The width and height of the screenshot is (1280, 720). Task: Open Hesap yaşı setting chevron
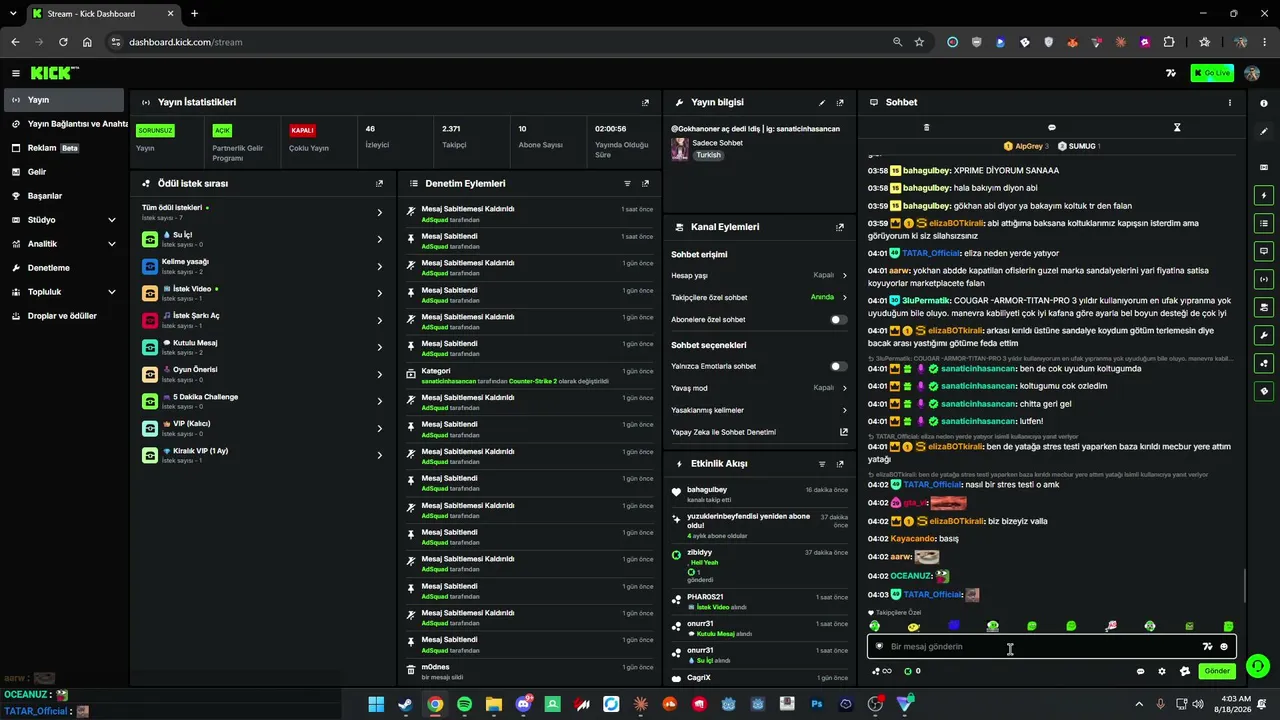click(845, 275)
